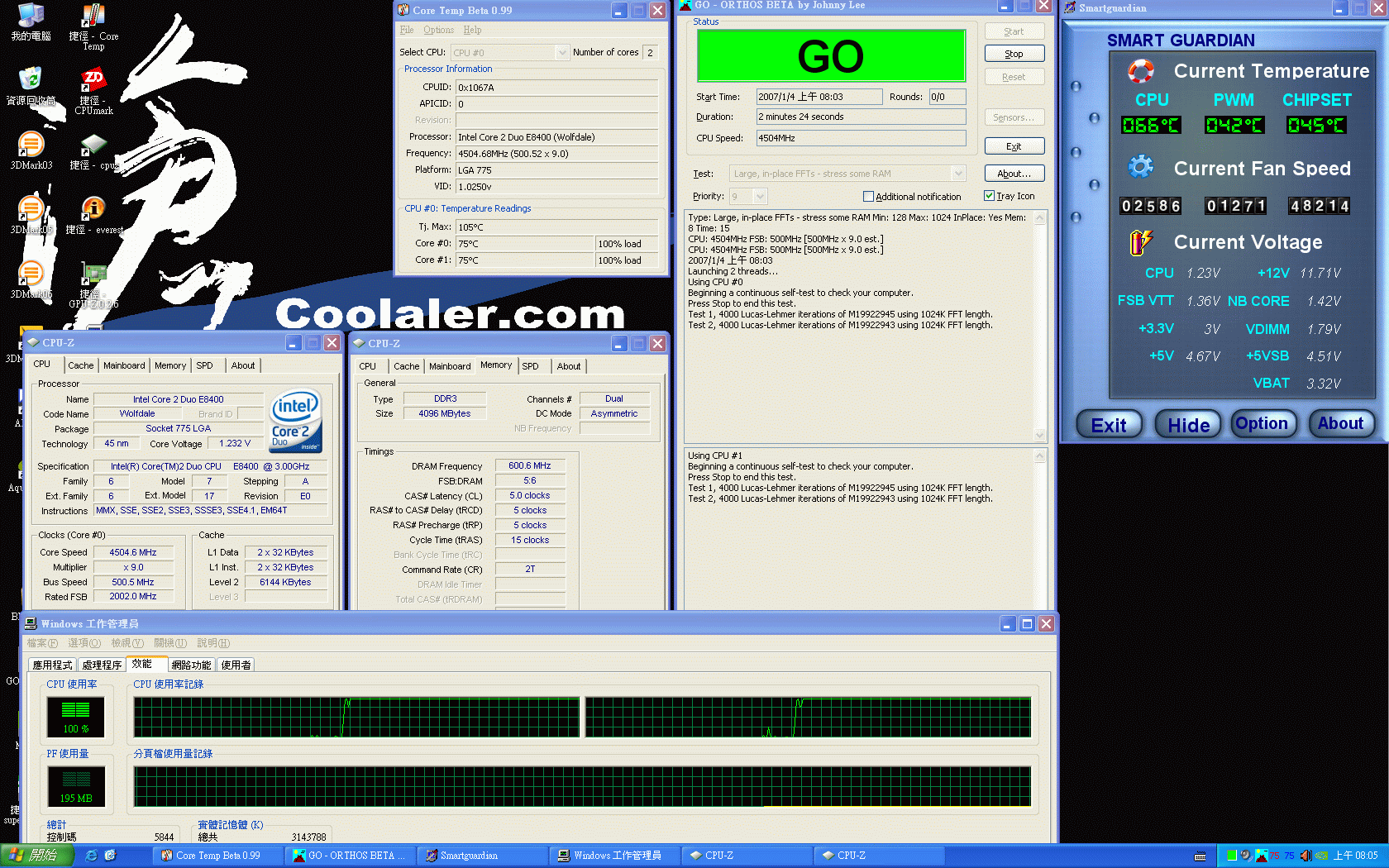Launch the 3DMark06 desktop icon
This screenshot has height=868, width=1389.
31,279
